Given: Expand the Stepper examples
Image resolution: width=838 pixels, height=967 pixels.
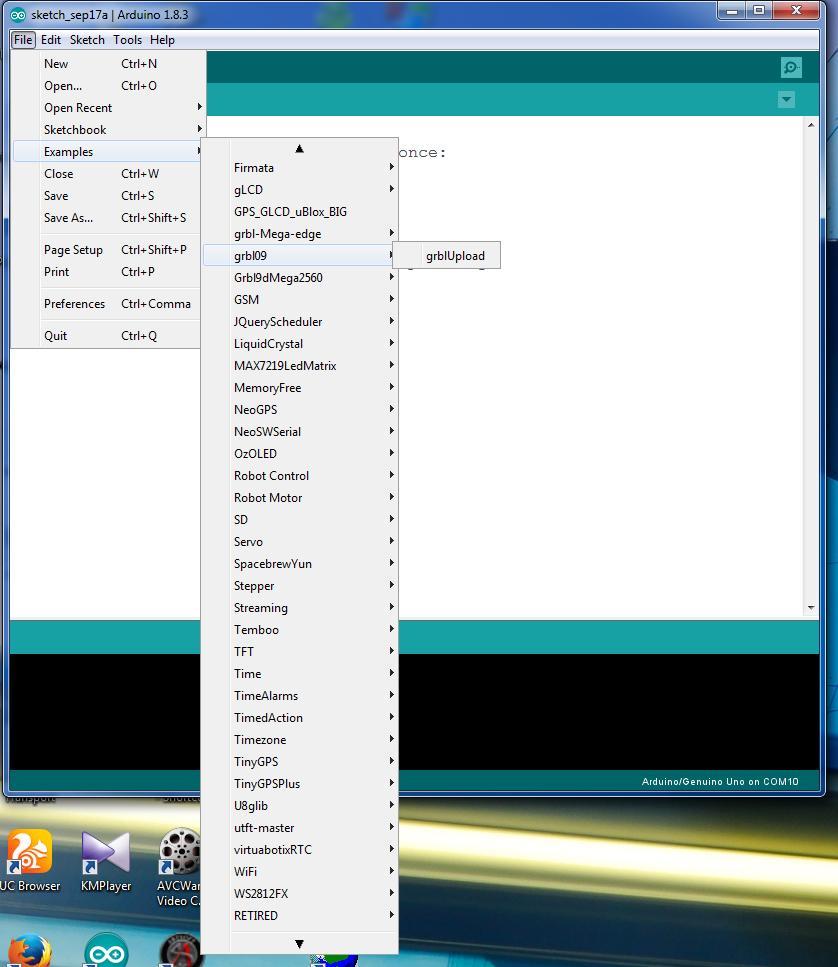Looking at the screenshot, I should pyautogui.click(x=300, y=586).
